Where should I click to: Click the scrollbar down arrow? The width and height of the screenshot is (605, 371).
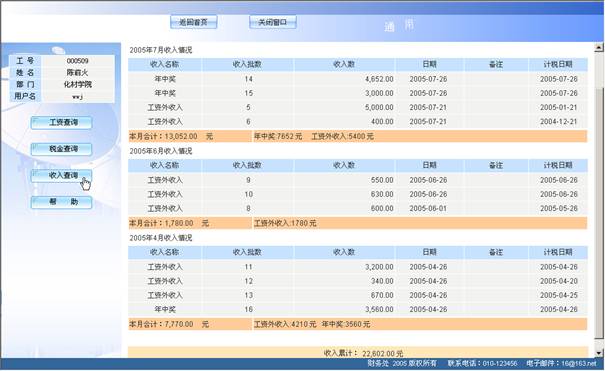(x=599, y=353)
